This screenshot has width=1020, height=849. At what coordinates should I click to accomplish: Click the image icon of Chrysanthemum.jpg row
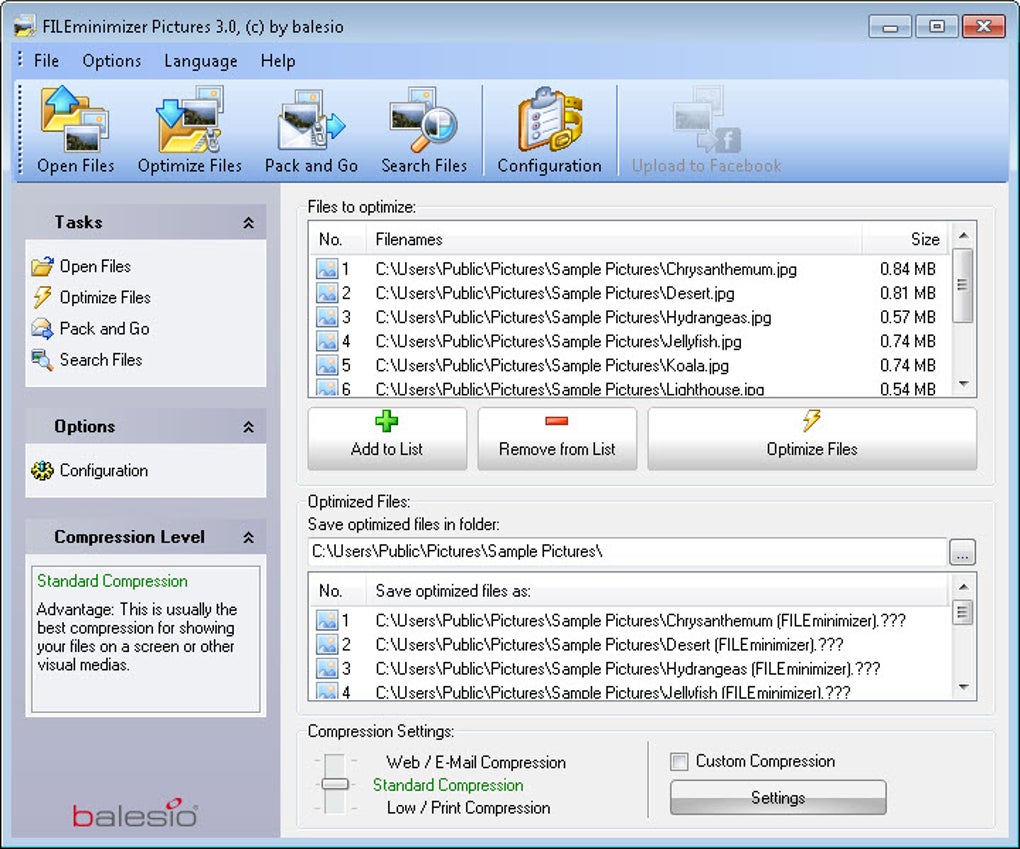point(327,269)
